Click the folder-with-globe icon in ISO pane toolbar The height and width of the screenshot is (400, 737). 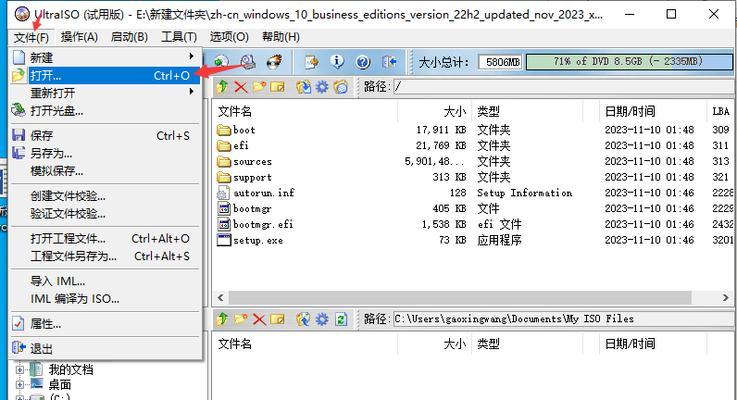(x=341, y=86)
